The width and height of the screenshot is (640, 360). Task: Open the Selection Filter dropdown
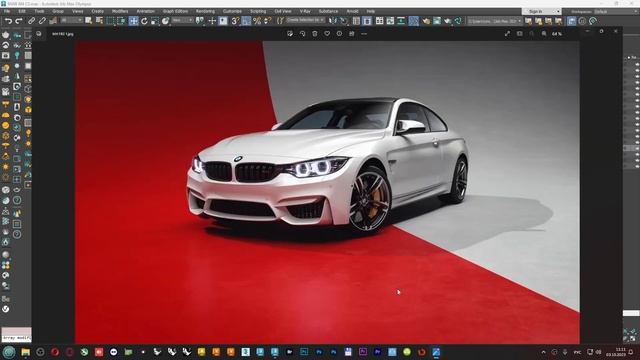tap(71, 20)
